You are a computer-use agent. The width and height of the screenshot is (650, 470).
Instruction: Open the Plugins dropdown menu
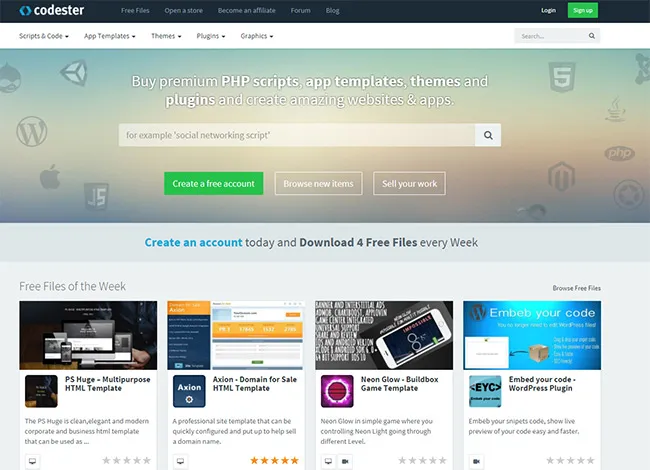coord(210,36)
